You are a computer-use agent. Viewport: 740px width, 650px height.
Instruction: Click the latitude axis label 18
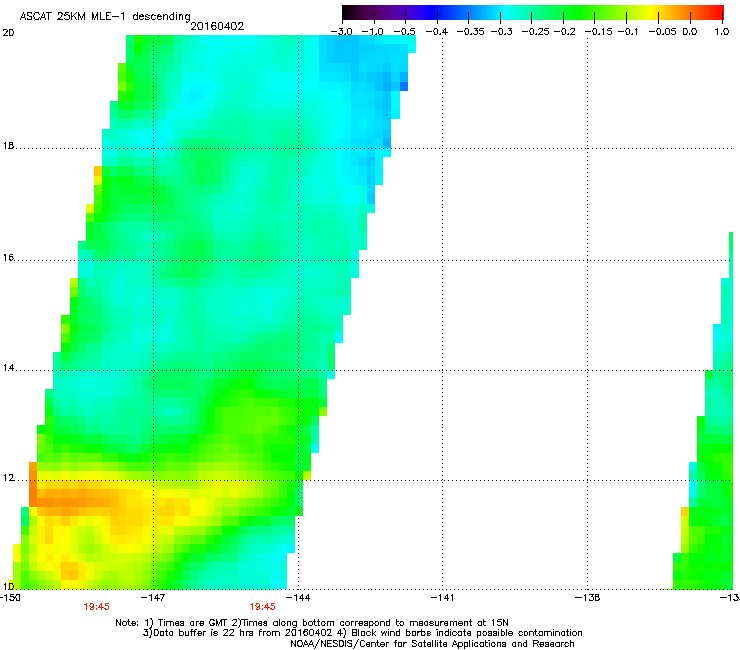pyautogui.click(x=8, y=145)
